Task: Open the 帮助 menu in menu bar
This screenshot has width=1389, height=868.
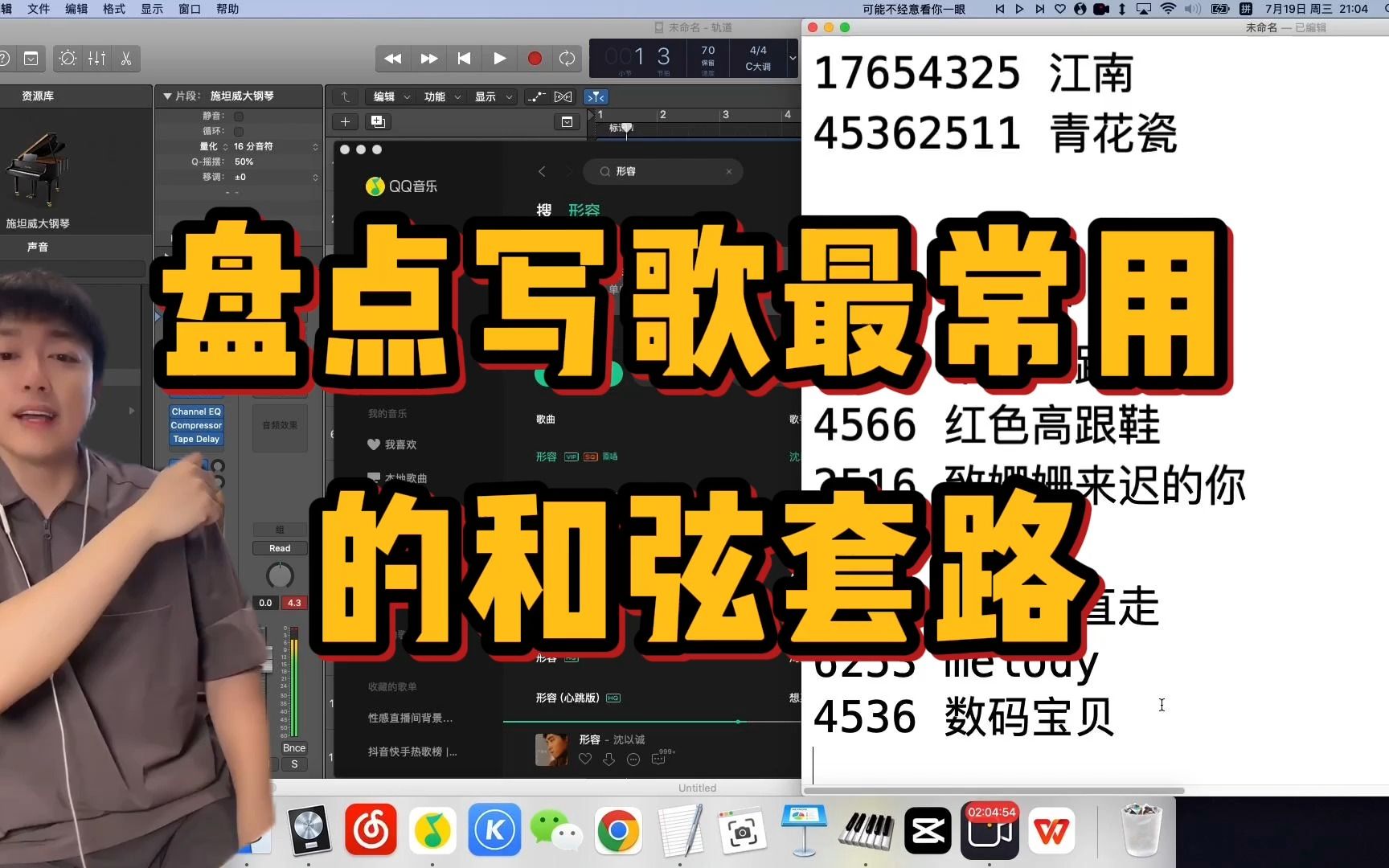Action: click(x=227, y=9)
